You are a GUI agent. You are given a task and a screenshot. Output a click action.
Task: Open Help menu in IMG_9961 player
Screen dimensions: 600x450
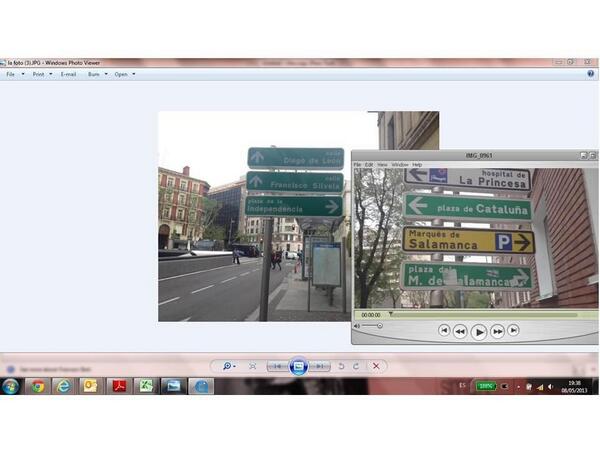tap(417, 165)
